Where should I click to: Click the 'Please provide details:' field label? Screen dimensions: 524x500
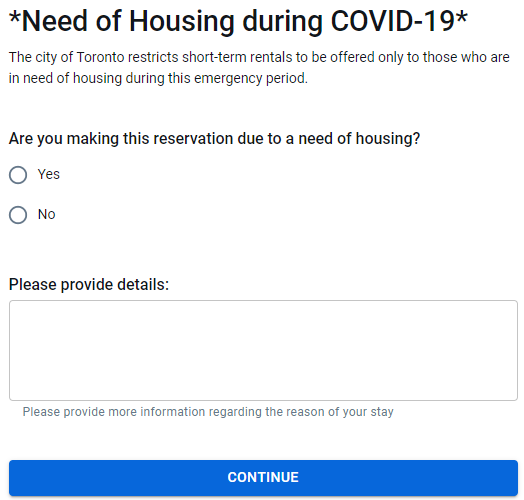[x=89, y=285]
